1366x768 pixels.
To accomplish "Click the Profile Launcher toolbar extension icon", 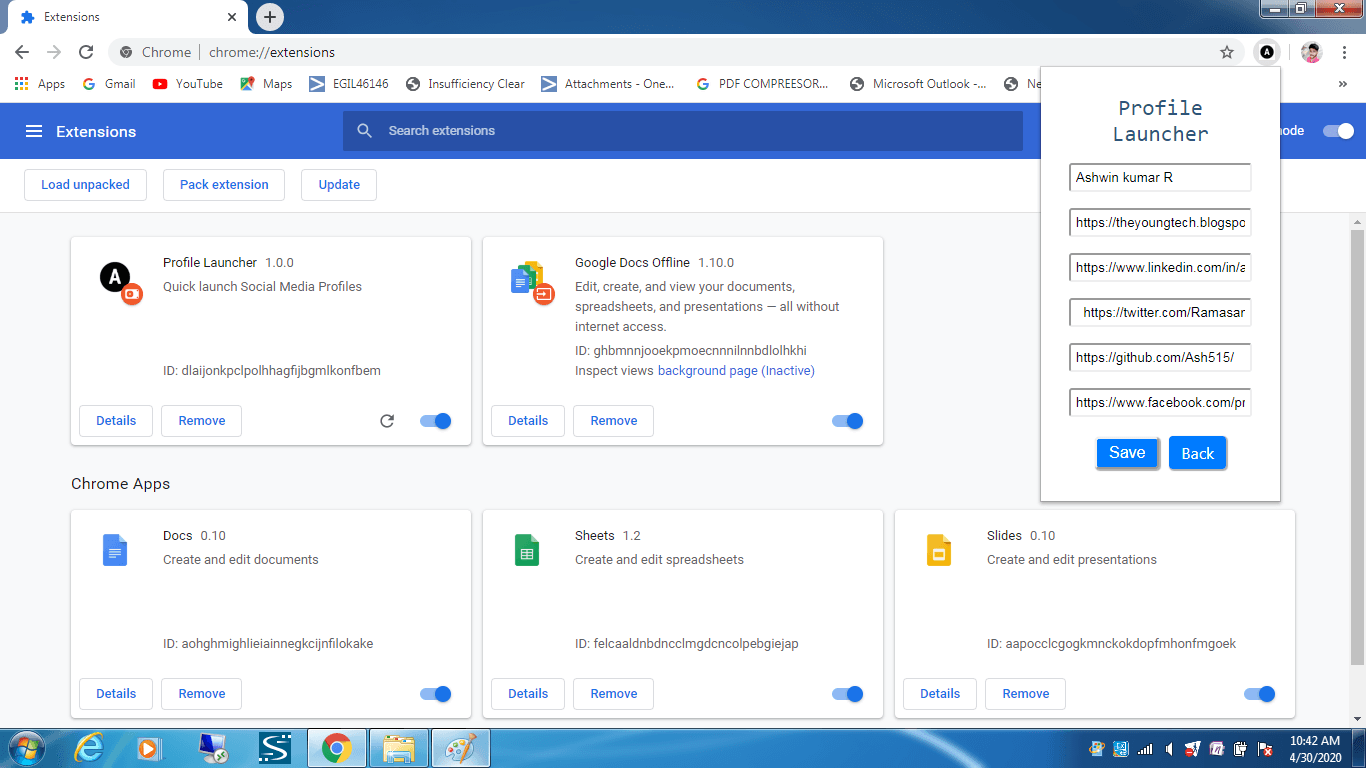I will tap(1267, 52).
